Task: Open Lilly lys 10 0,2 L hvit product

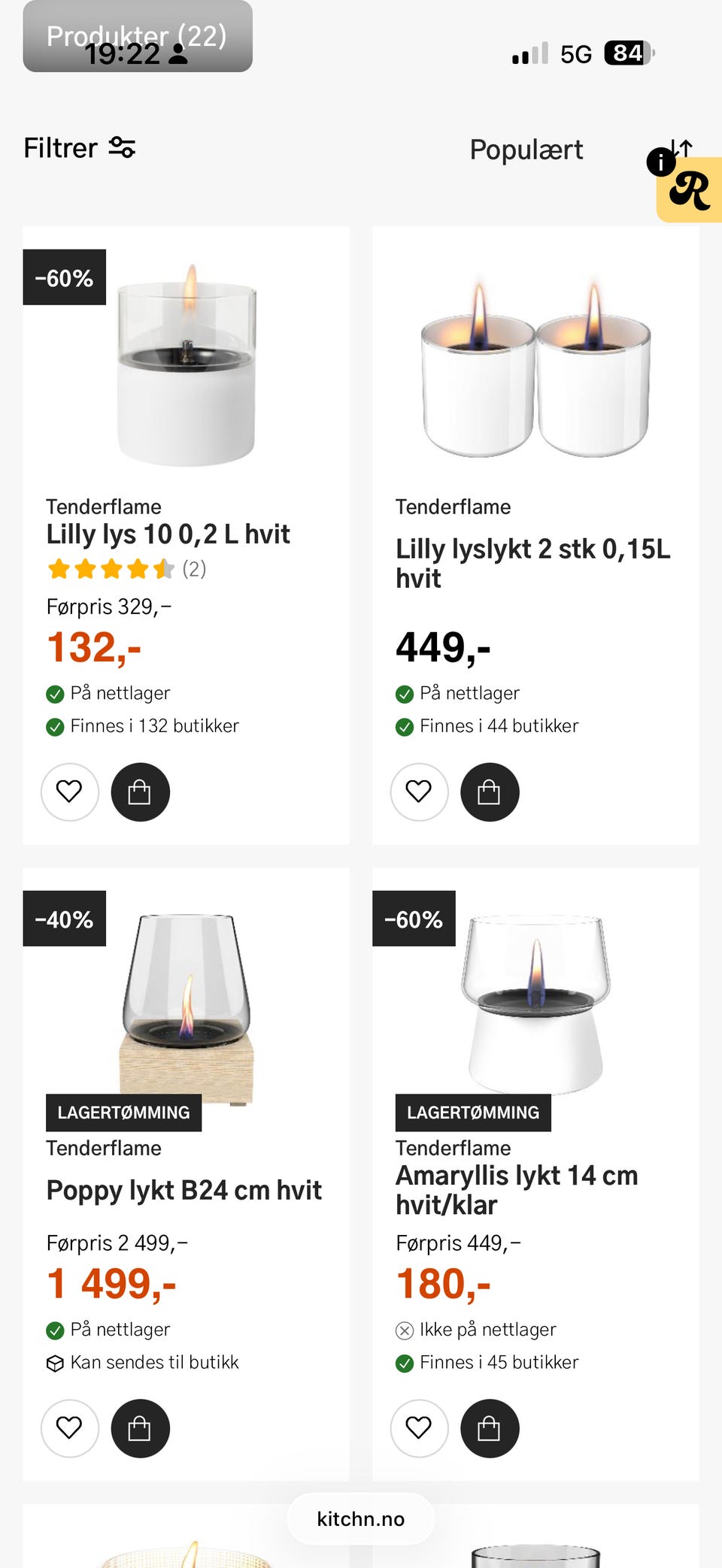Action: click(x=168, y=534)
